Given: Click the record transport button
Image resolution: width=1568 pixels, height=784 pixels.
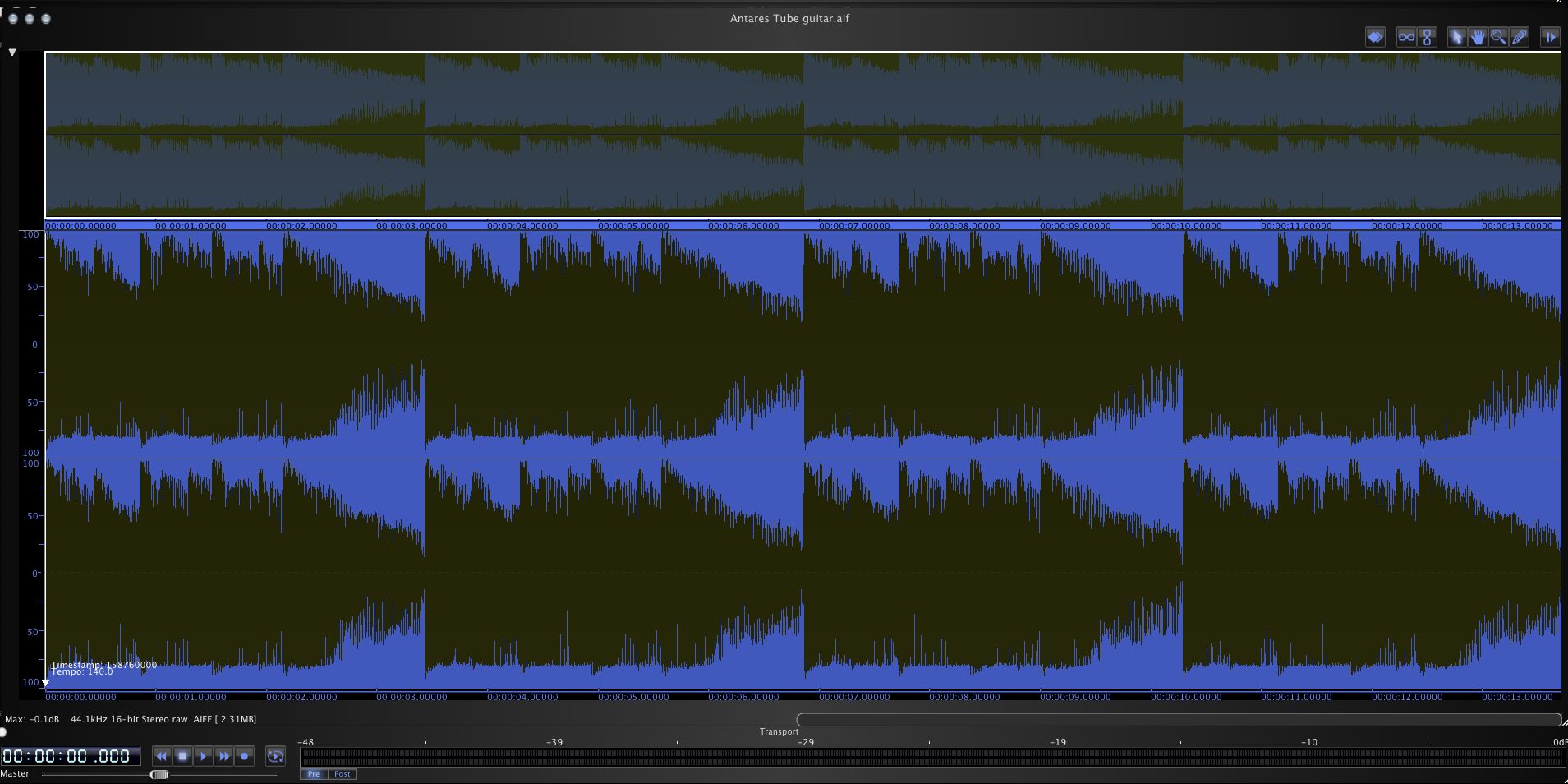Looking at the screenshot, I should coord(244,756).
